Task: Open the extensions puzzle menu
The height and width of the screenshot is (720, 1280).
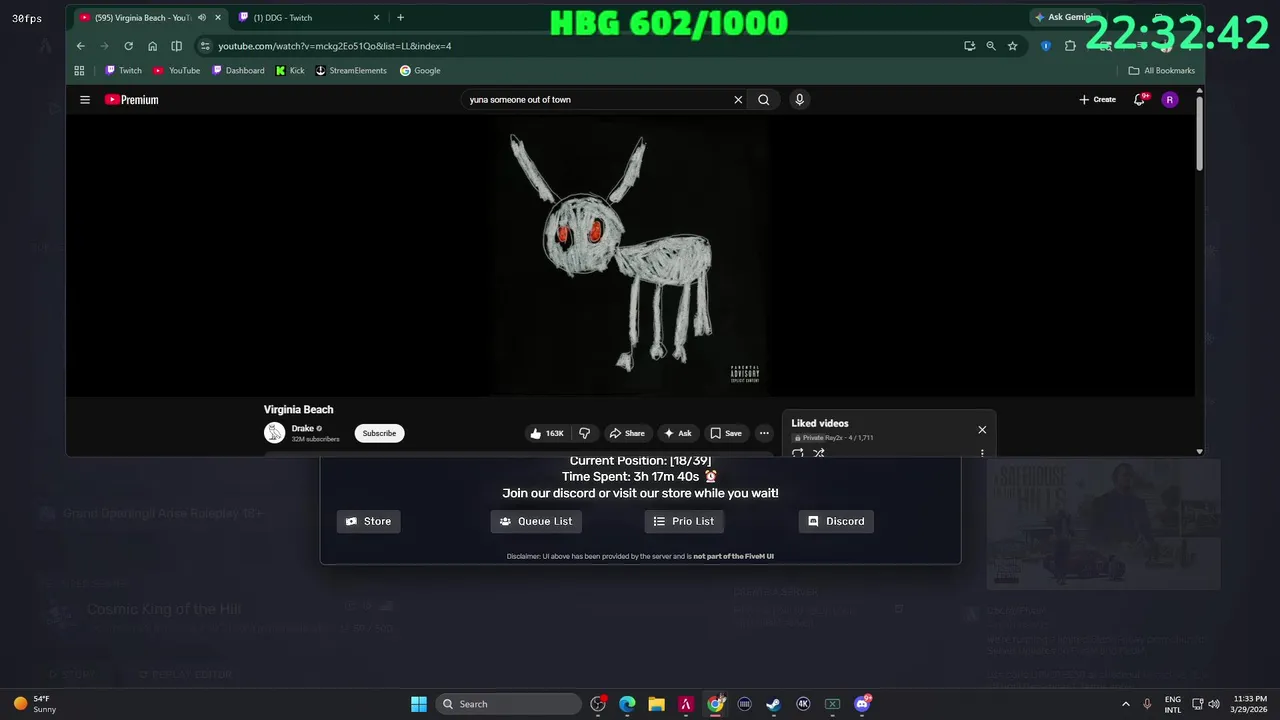Action: (1070, 46)
